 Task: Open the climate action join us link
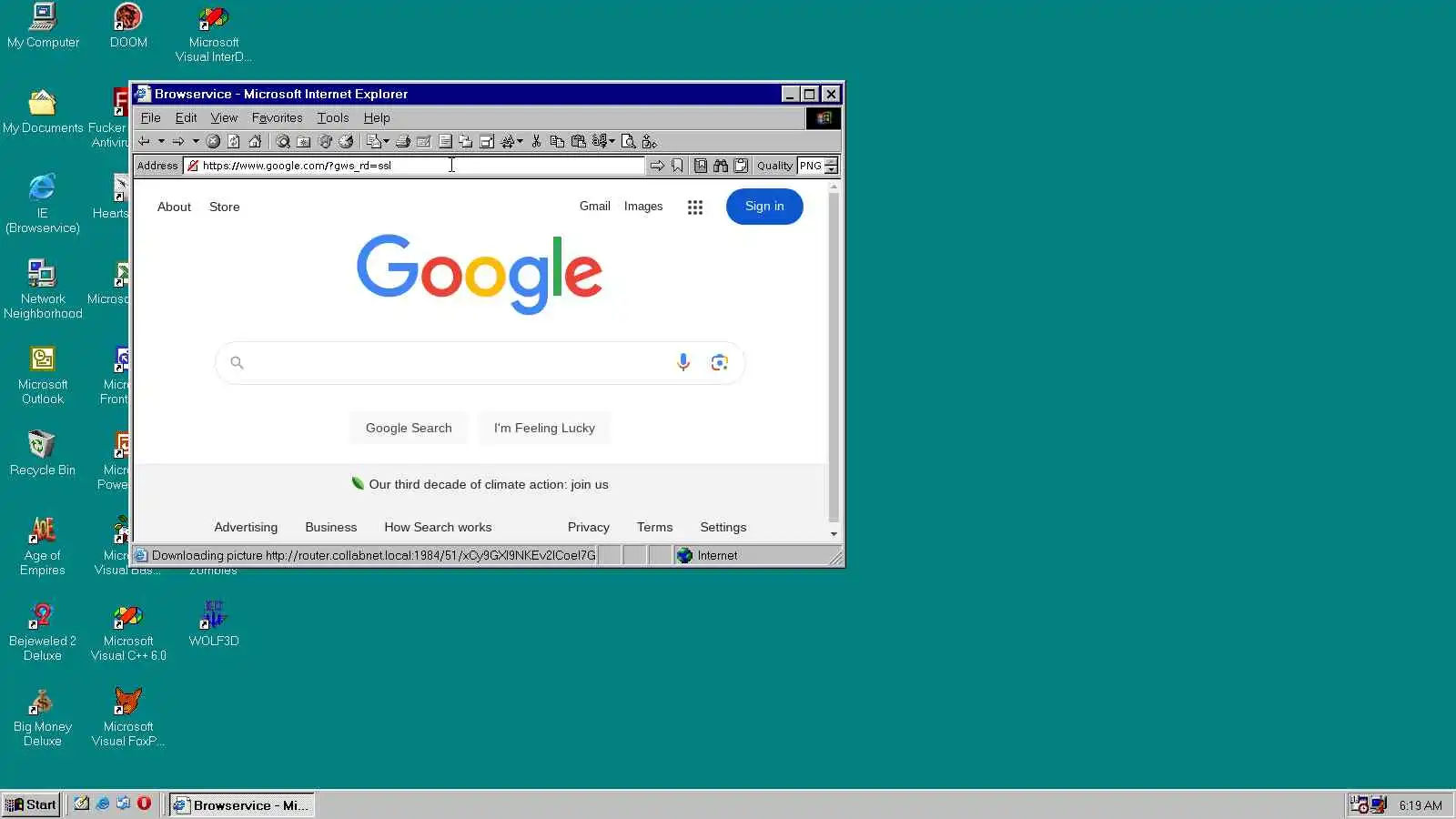(489, 484)
